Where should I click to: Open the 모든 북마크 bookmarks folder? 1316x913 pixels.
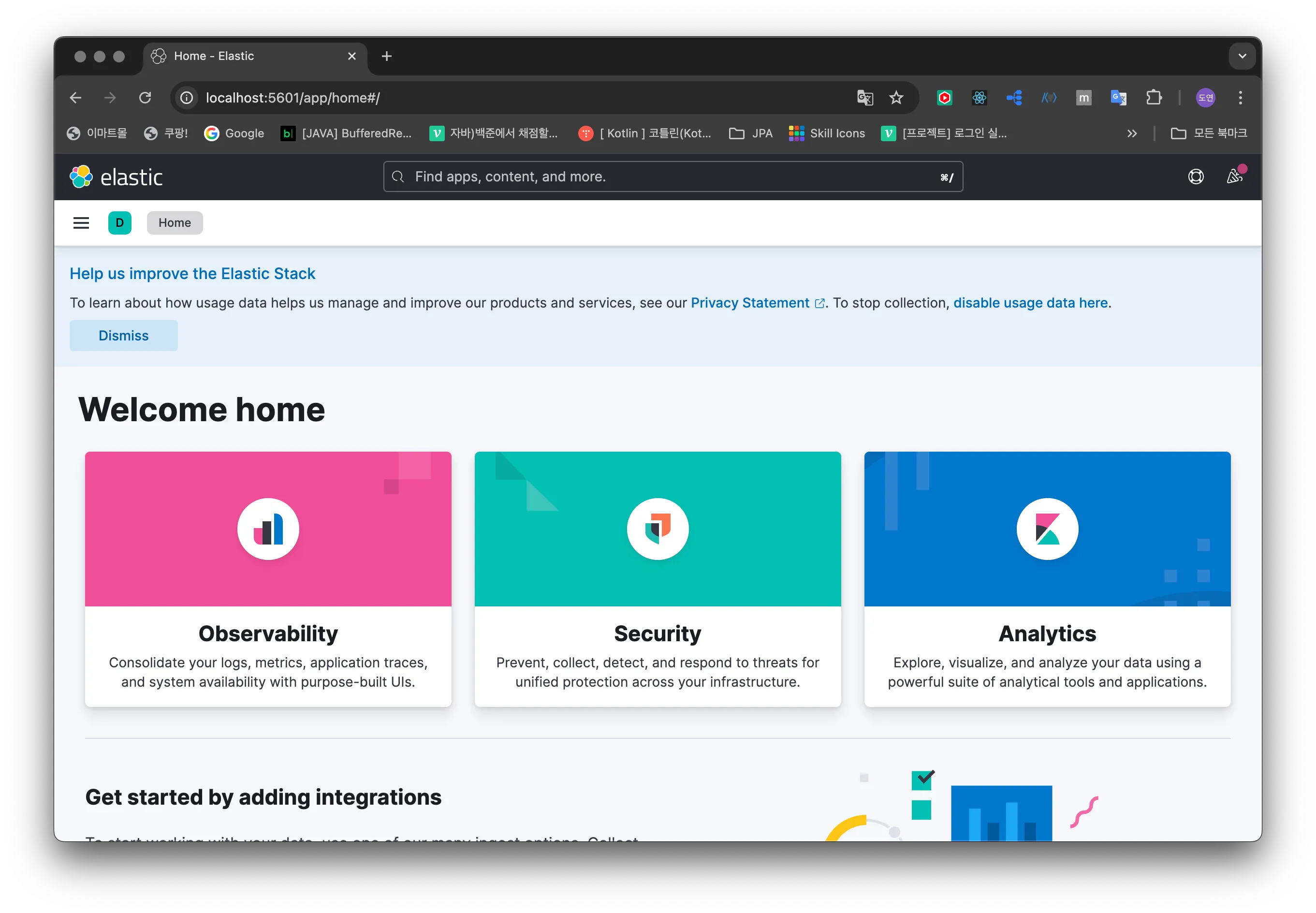point(1209,133)
